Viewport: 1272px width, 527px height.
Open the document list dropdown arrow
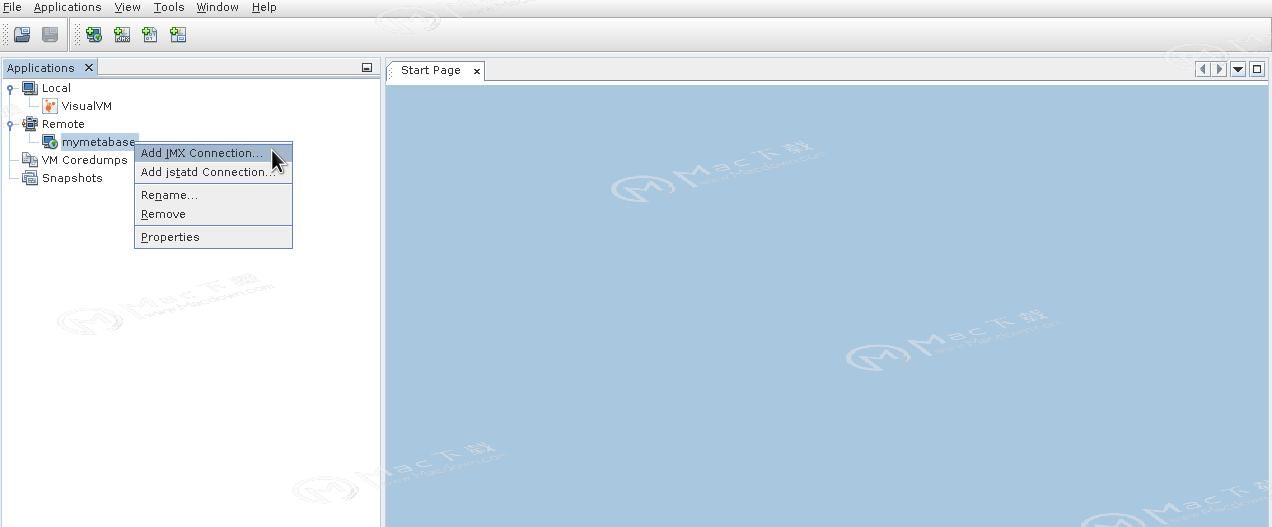pyautogui.click(x=1238, y=69)
